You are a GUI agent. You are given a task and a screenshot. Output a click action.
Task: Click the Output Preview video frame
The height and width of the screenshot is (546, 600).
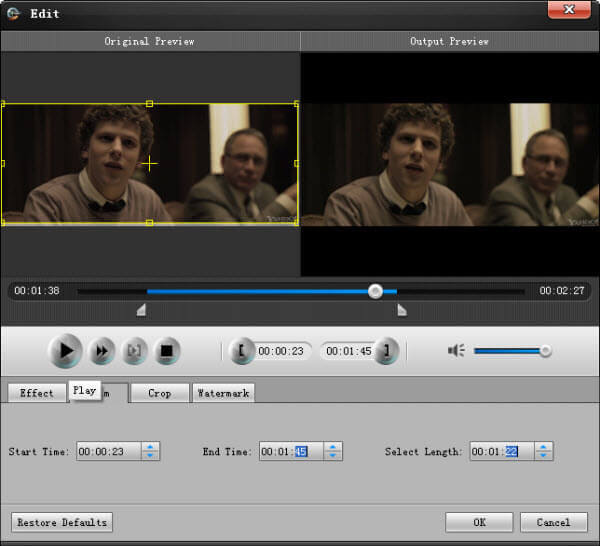point(450,165)
